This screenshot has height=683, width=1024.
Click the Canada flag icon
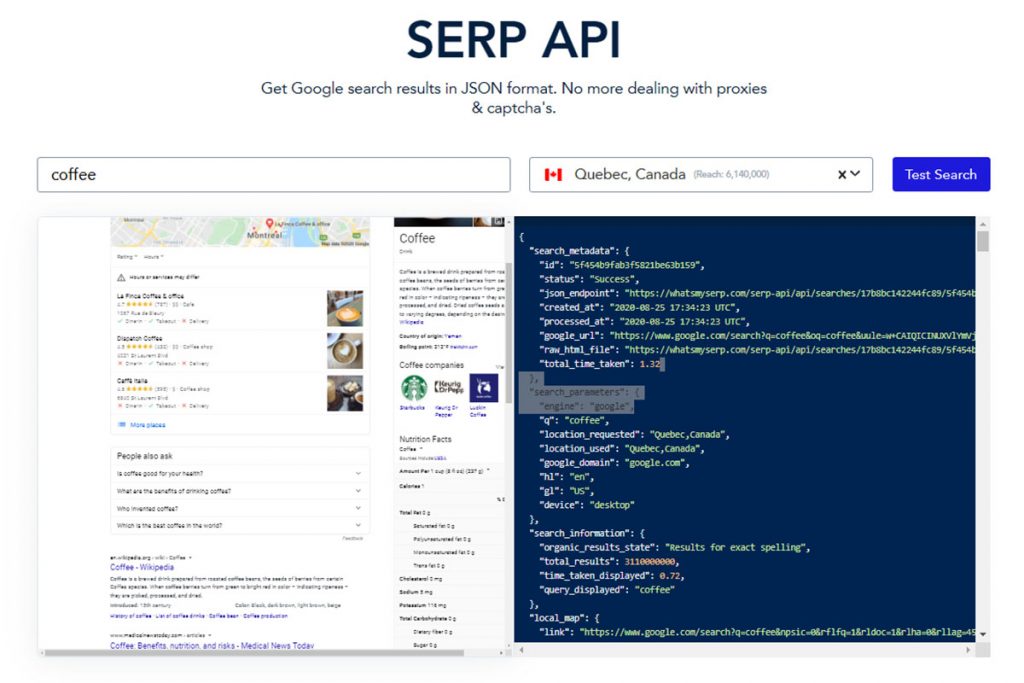(x=552, y=174)
